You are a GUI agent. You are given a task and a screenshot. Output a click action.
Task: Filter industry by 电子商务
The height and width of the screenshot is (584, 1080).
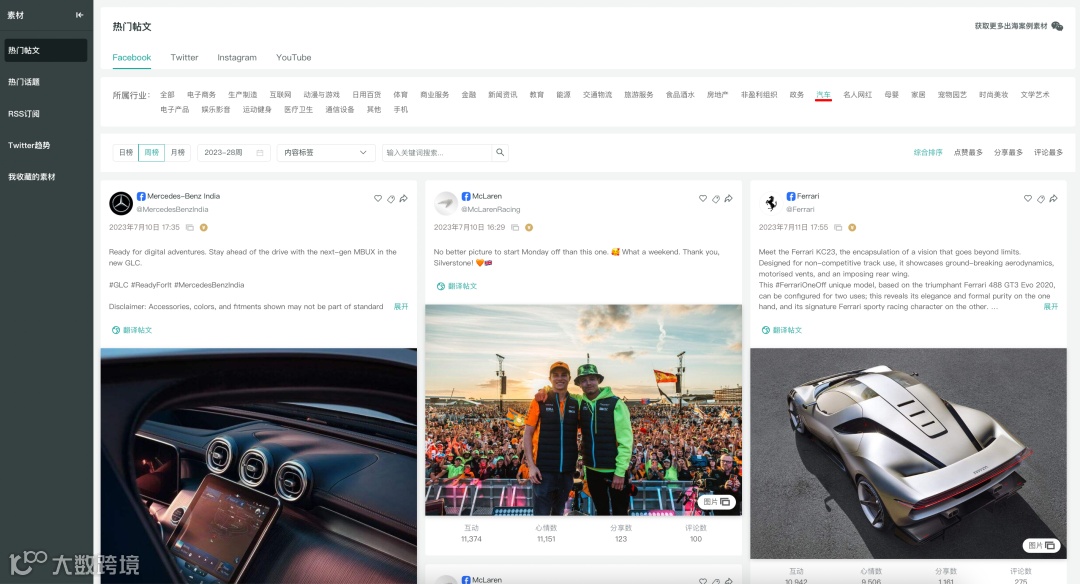pos(201,95)
